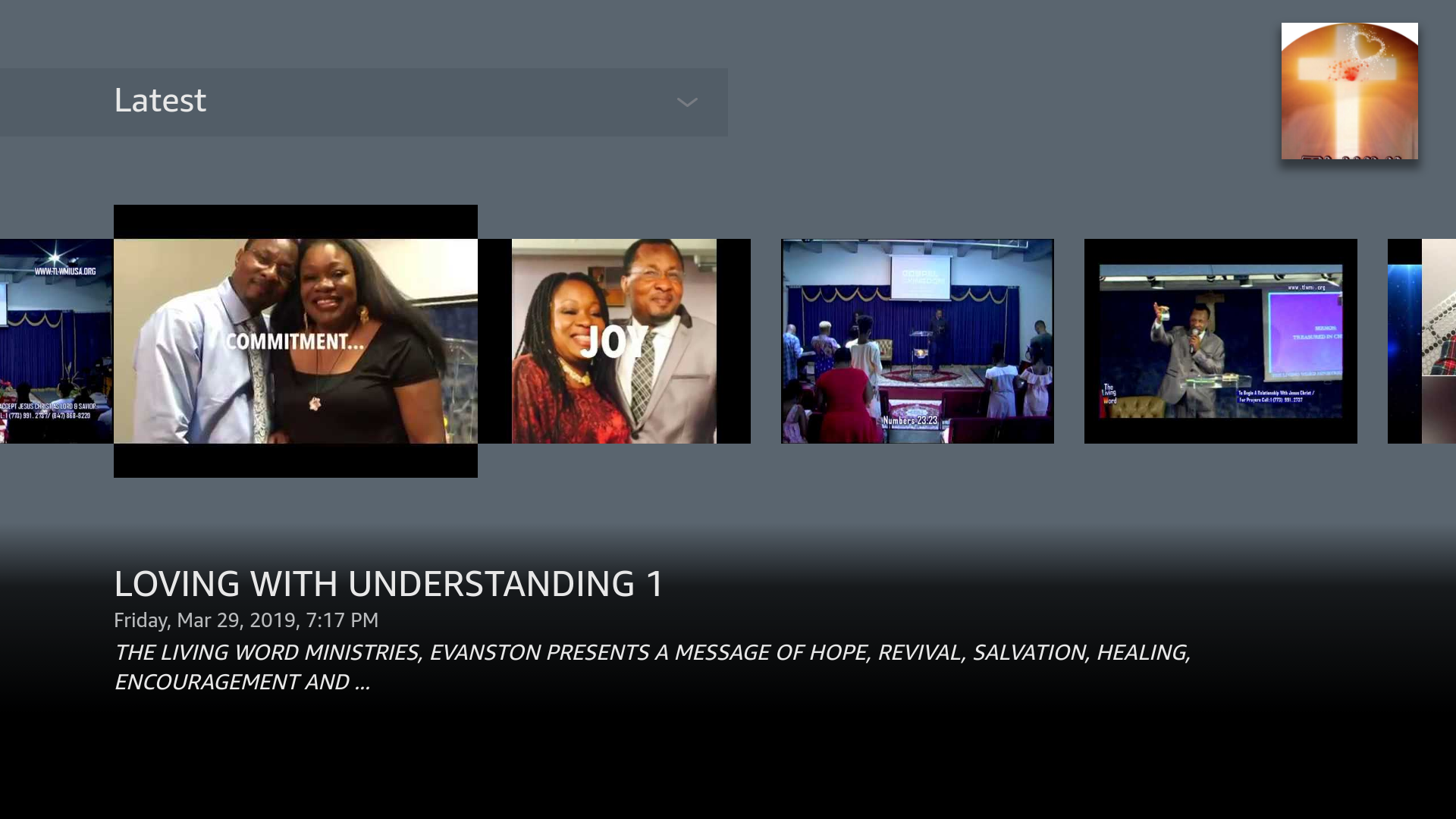Click the purple projector slide in preacher thumbnail
The width and height of the screenshot is (1456, 819).
click(x=1304, y=334)
